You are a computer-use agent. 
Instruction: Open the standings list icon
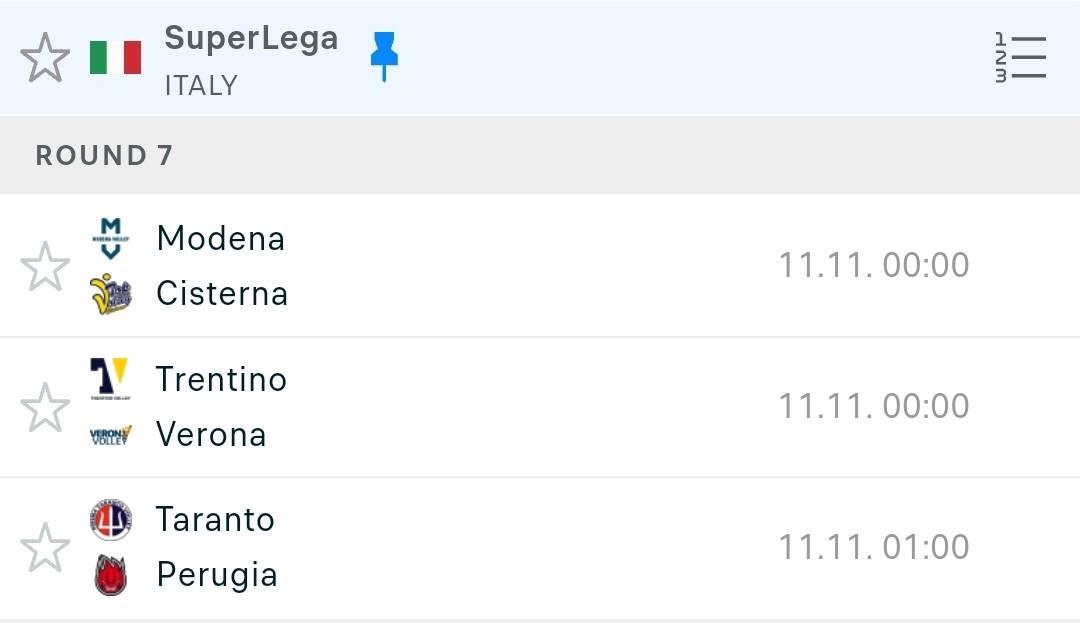1021,58
